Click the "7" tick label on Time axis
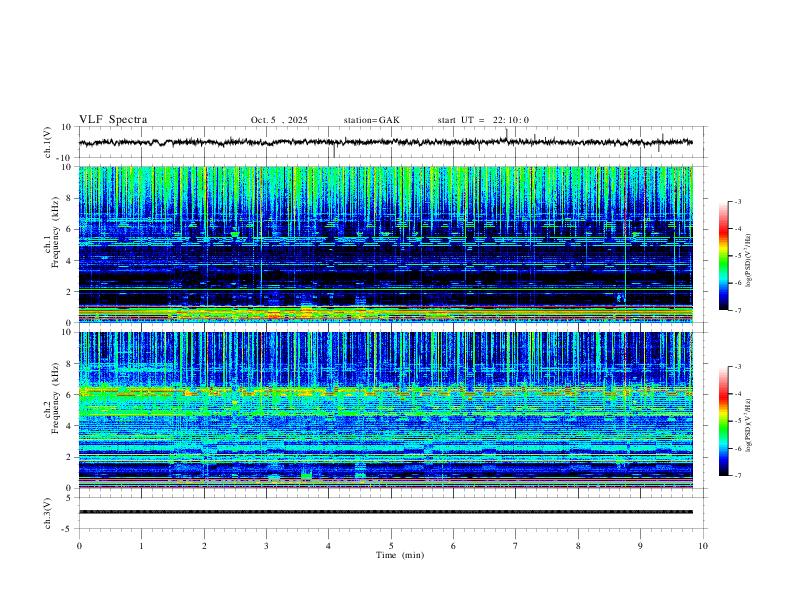Viewport: 792px width, 612px height. 516,546
